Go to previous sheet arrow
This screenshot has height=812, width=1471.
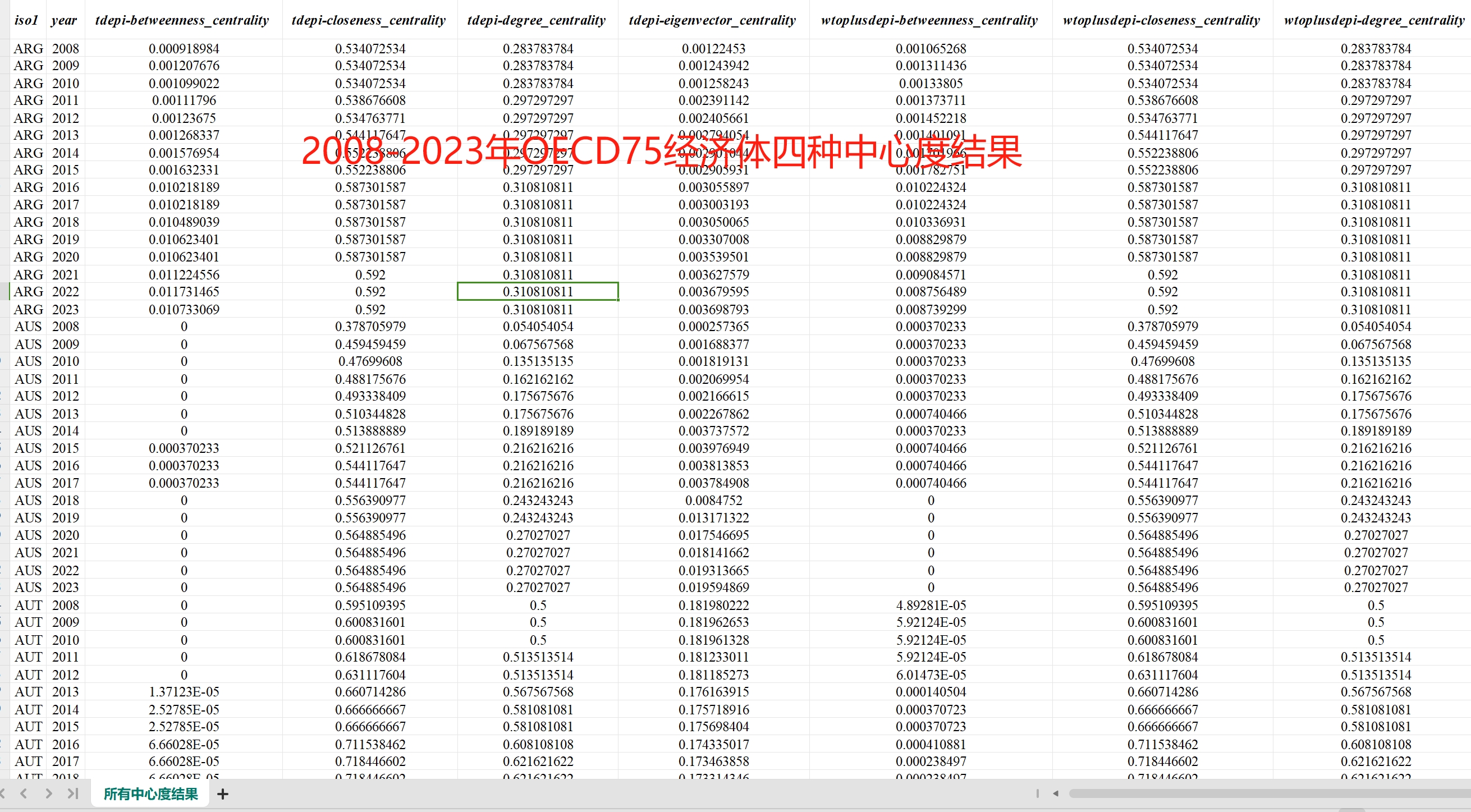point(24,793)
